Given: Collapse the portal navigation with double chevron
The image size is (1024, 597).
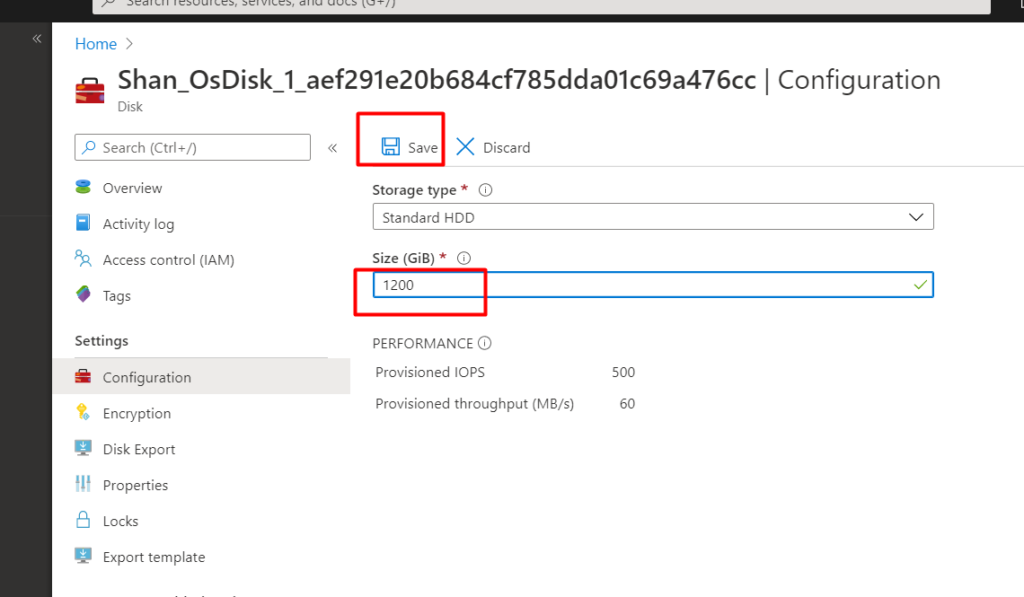Looking at the screenshot, I should pyautogui.click(x=36, y=38).
